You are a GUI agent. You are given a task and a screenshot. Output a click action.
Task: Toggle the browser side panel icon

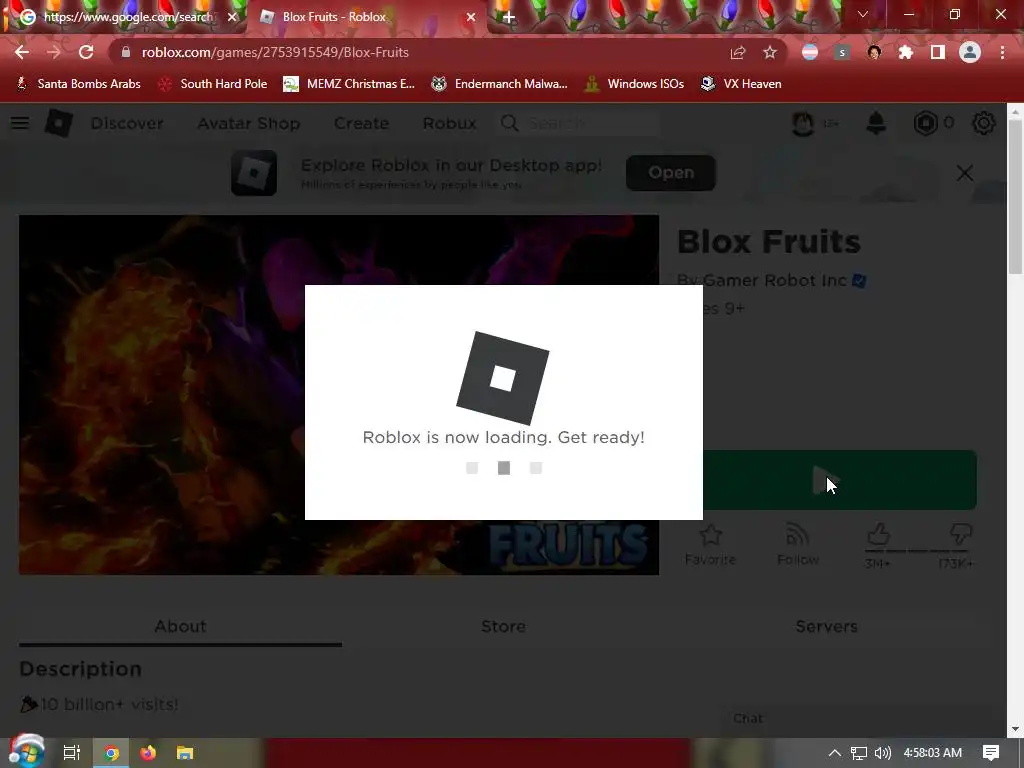938,52
